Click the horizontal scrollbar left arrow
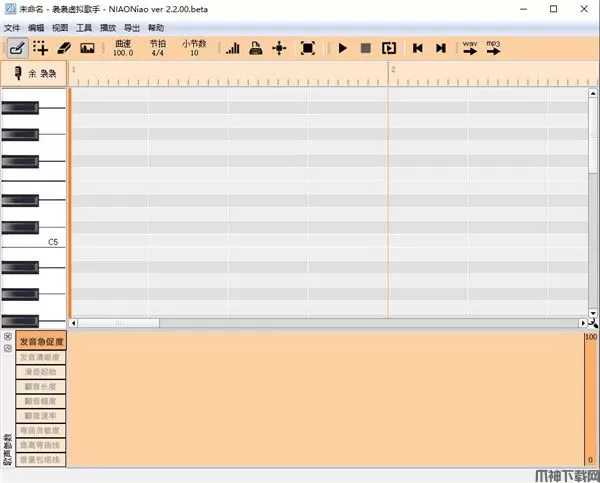The image size is (600, 483). tap(73, 323)
